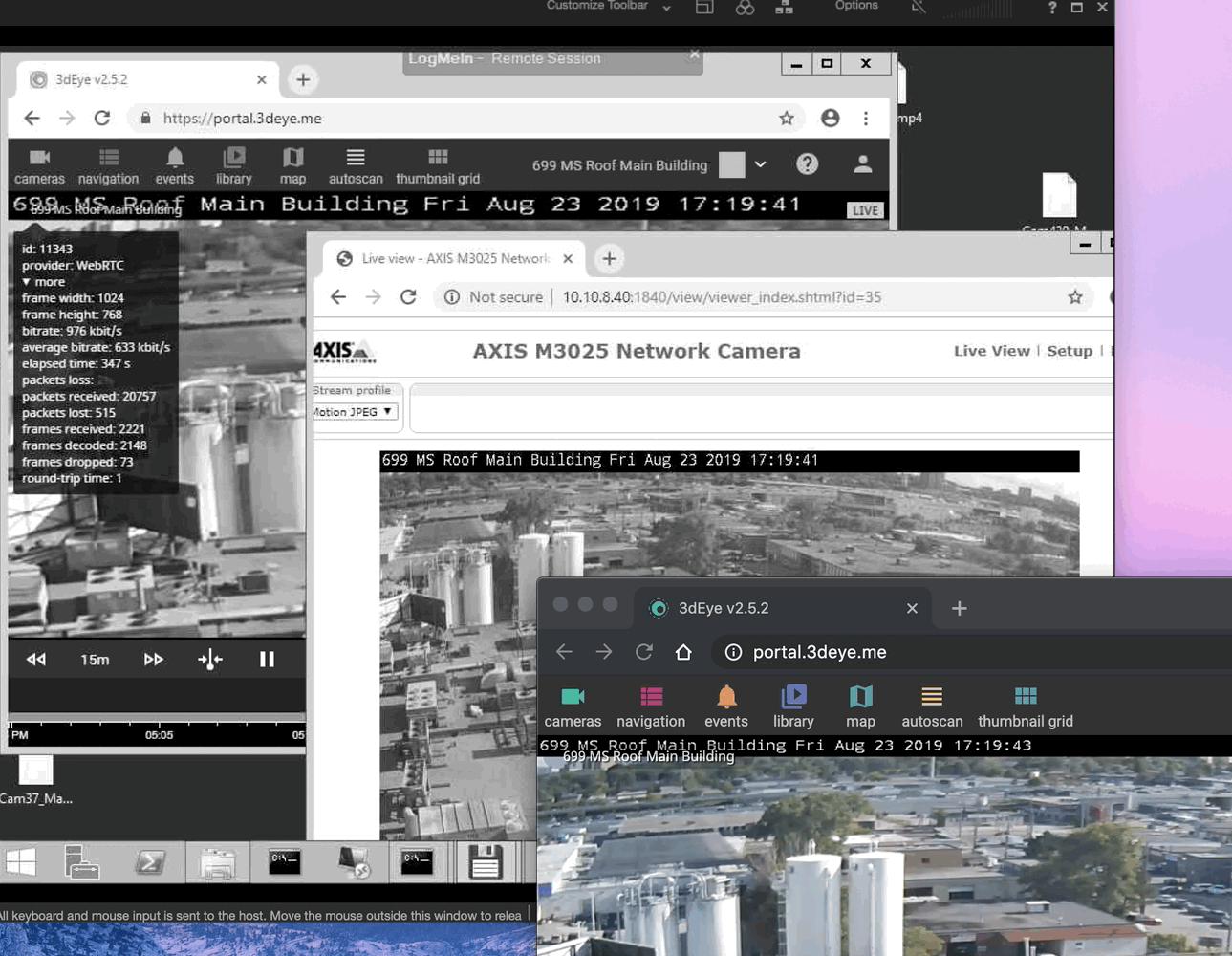This screenshot has width=1232, height=956.
Task: Open the Setup link on AXIS page
Action: coord(1069,351)
